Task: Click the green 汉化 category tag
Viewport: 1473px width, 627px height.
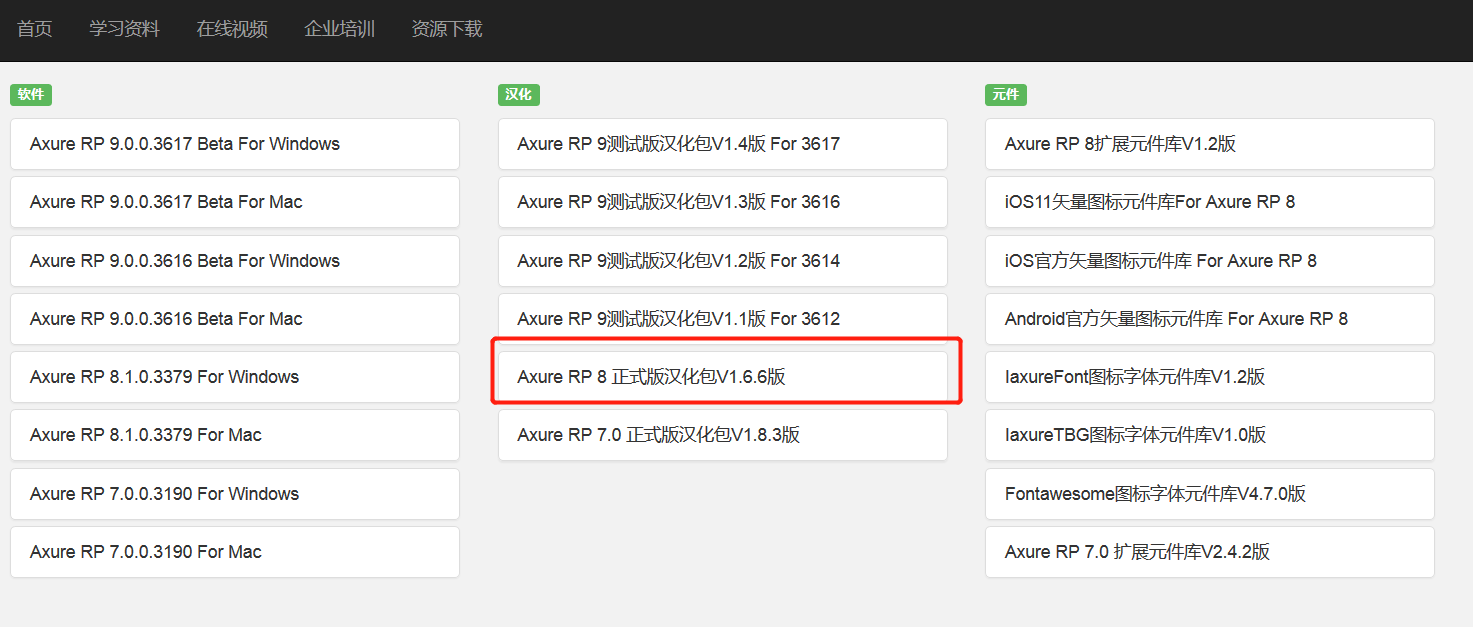Action: coord(518,95)
